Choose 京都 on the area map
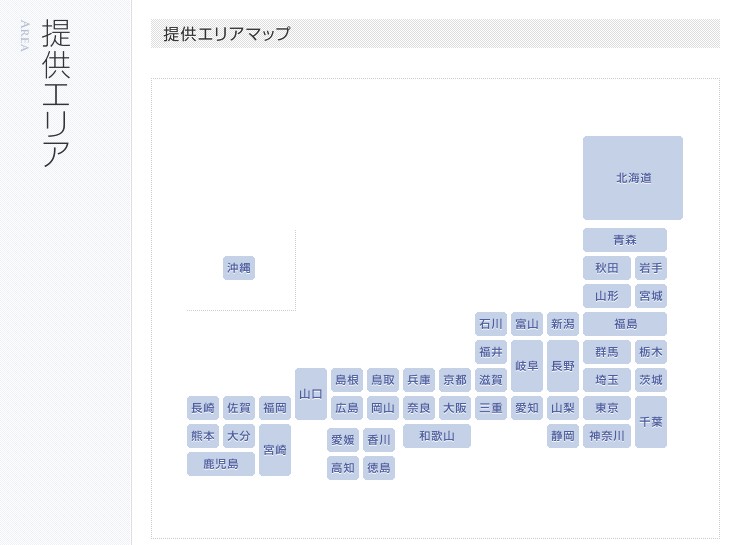 pos(455,380)
